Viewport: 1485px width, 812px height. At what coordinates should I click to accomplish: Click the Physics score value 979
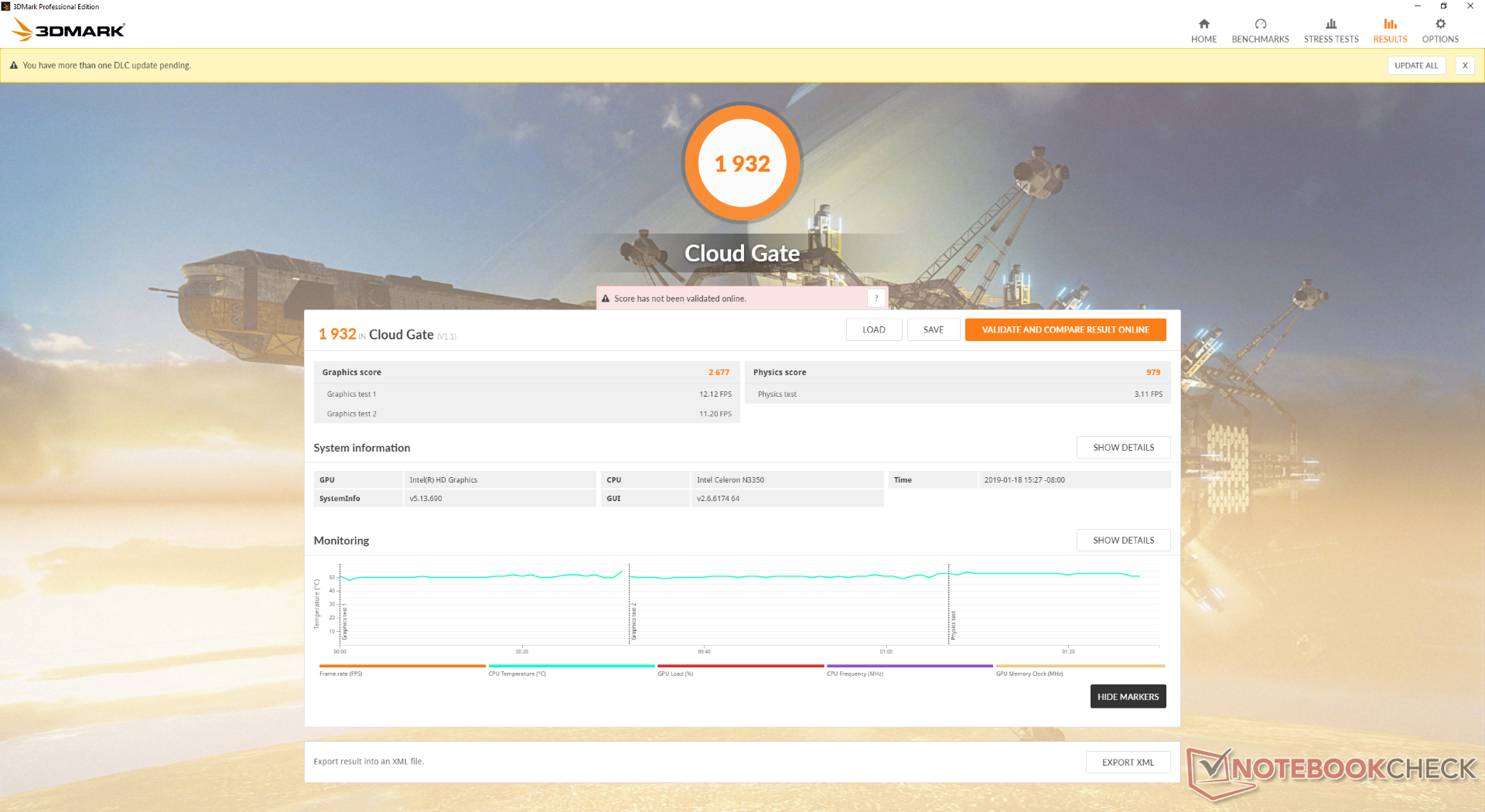[1153, 373]
